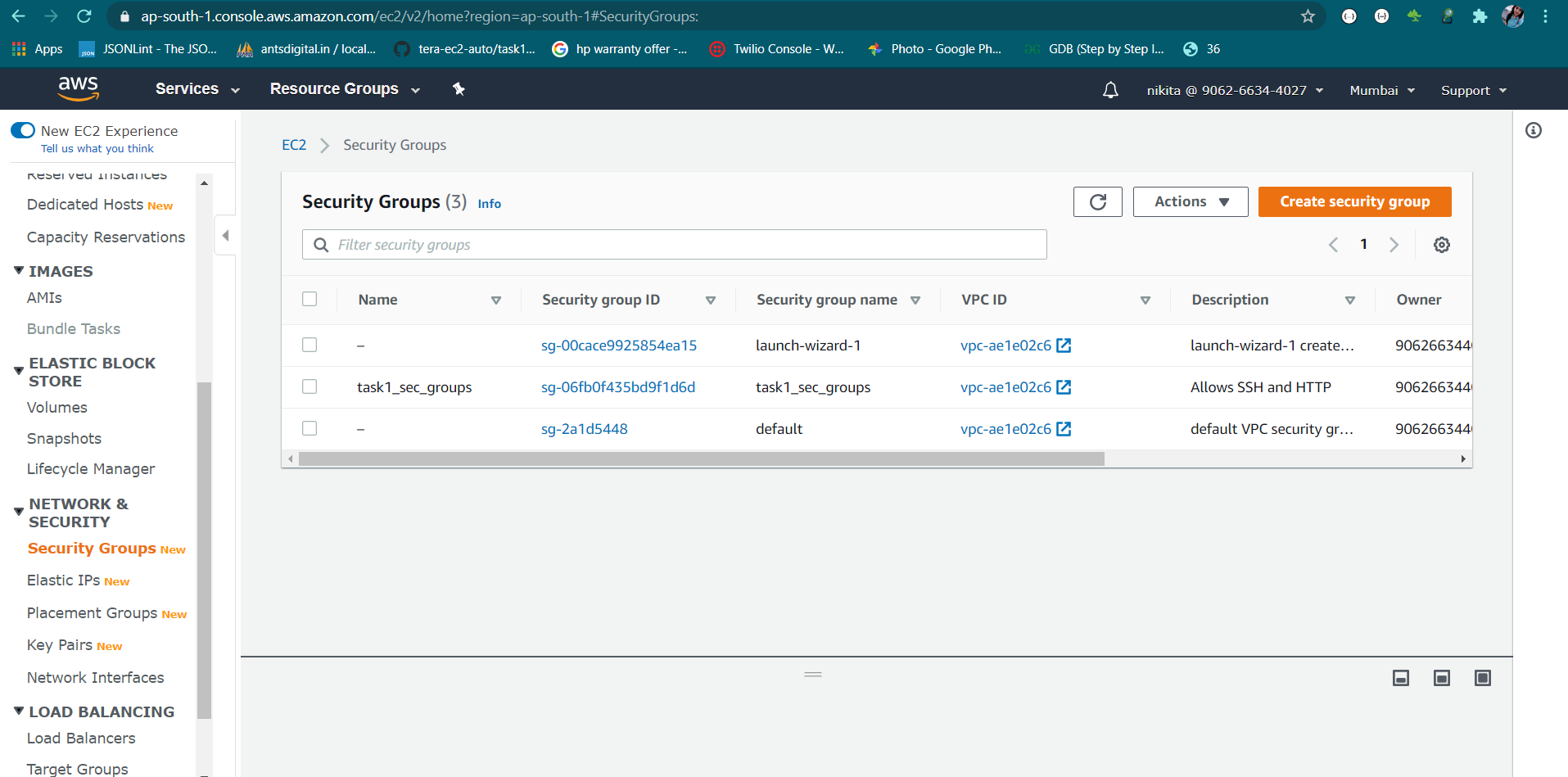Screen dimensions: 1568x777
Task: Open security group sg-06fb0f435bd9f1d6d
Action: [x=618, y=386]
